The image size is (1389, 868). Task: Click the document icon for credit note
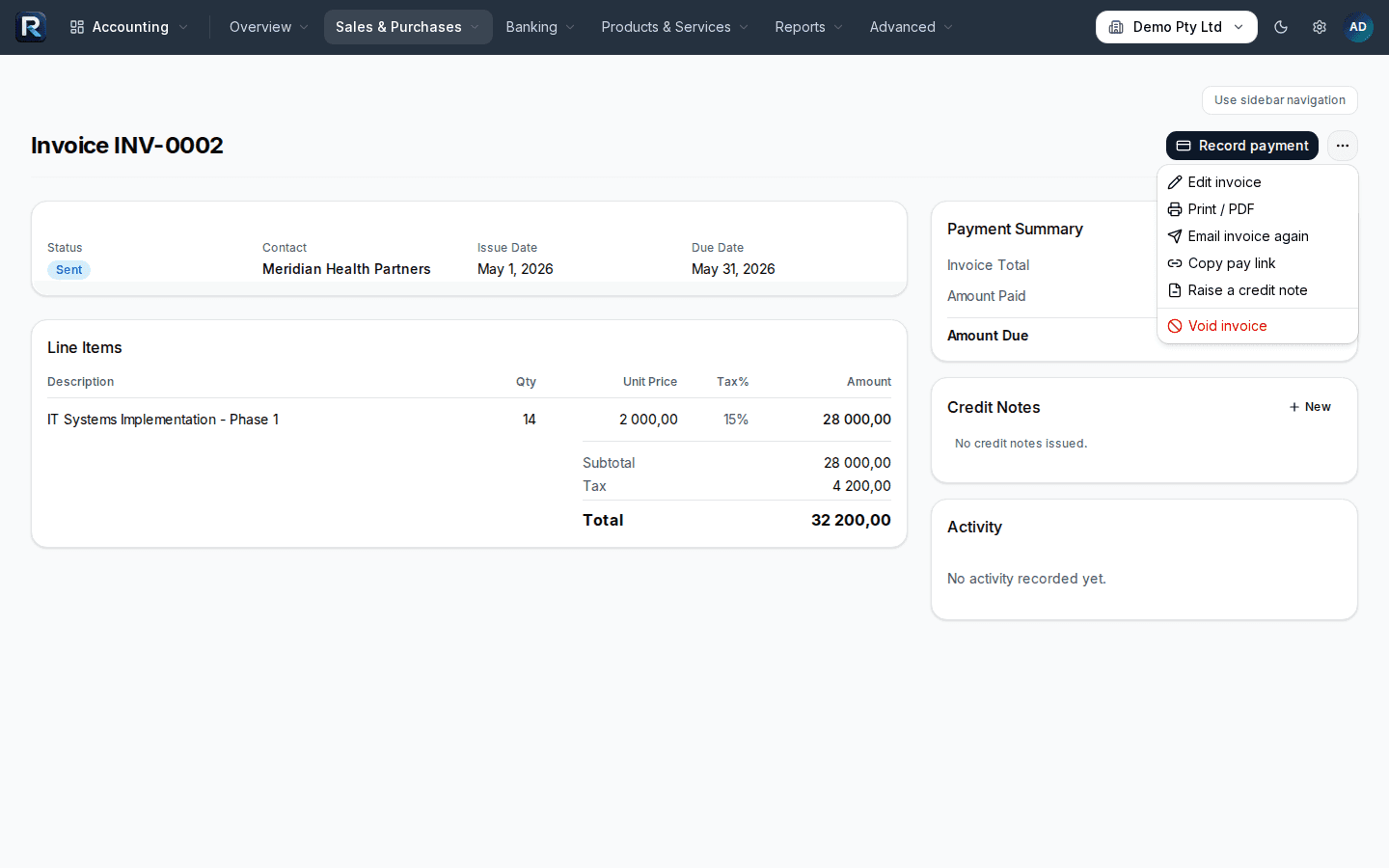1175,290
